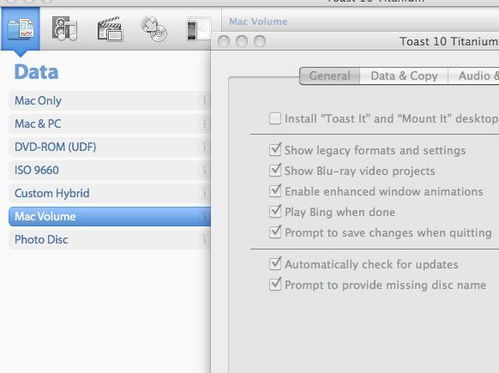Toggle Prompt to provide missing disc name

point(275,284)
